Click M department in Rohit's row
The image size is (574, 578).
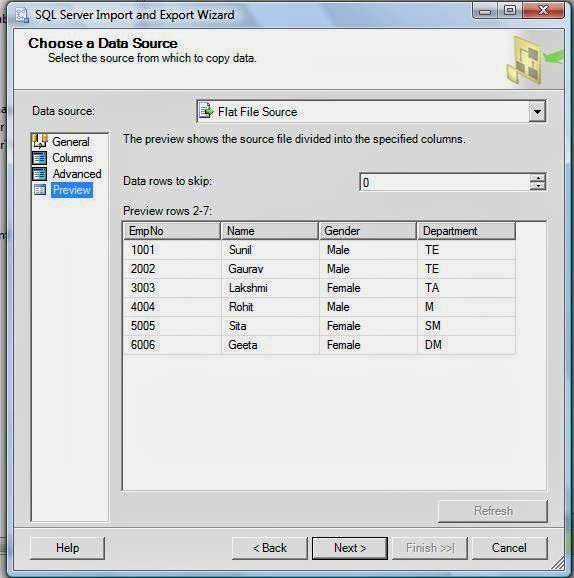(x=429, y=307)
